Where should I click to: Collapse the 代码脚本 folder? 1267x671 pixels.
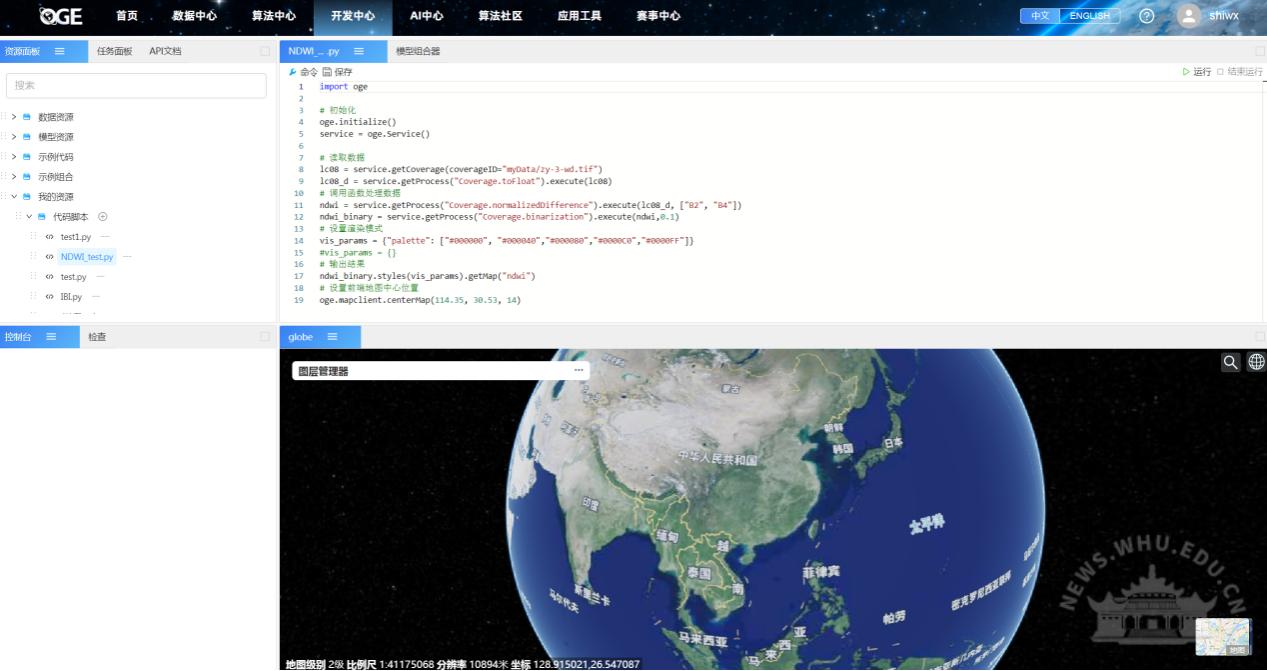point(29,217)
